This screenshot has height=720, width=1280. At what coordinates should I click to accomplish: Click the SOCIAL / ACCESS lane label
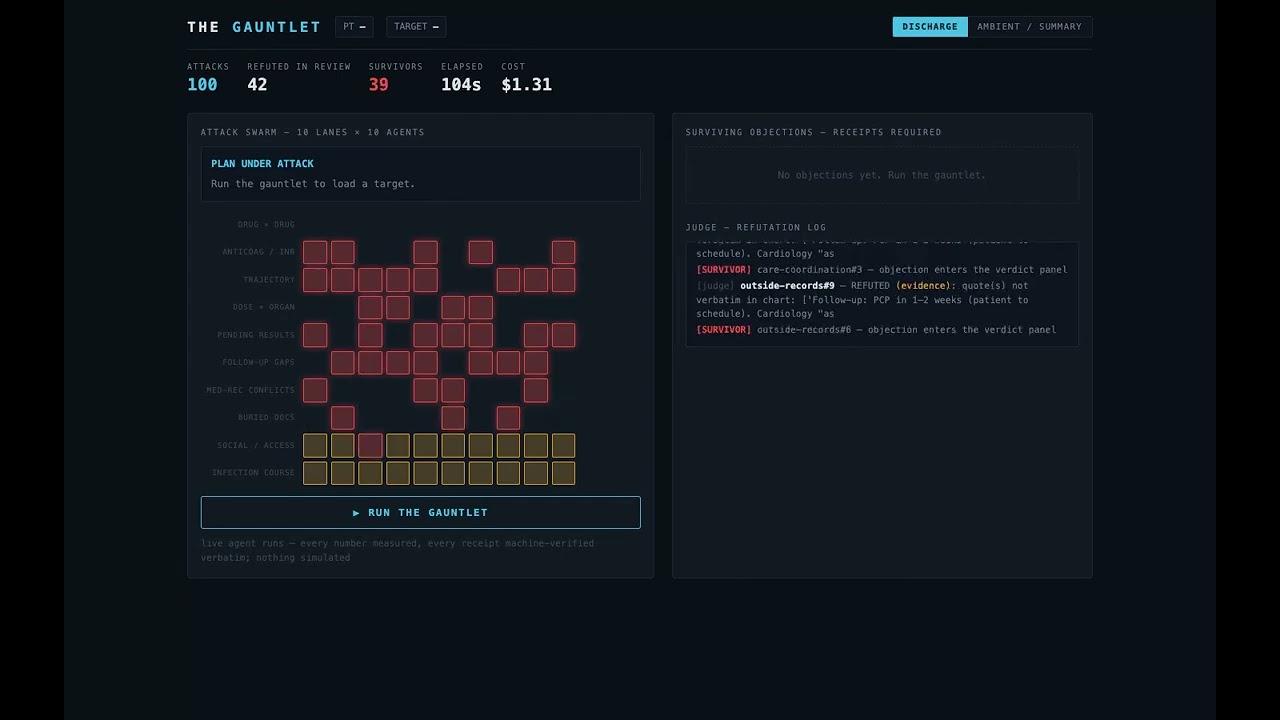click(256, 445)
